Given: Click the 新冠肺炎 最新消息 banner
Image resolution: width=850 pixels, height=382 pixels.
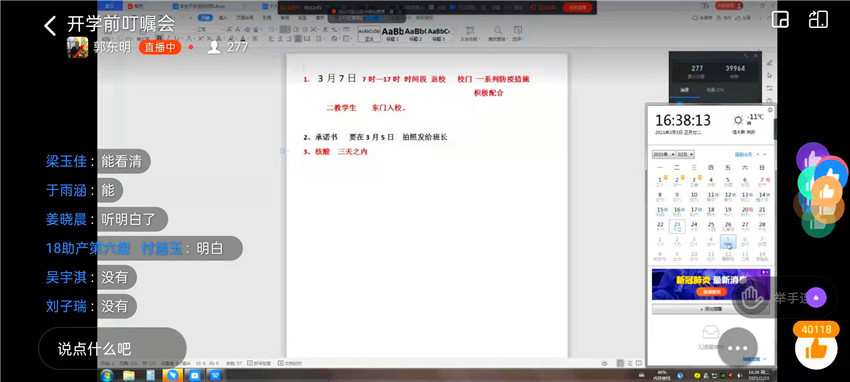Looking at the screenshot, I should pos(710,284).
